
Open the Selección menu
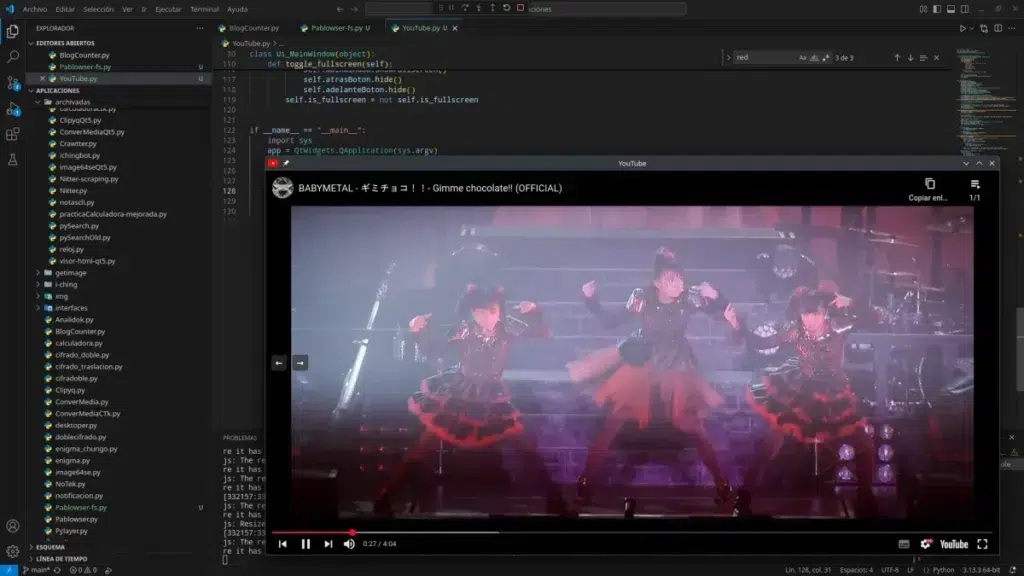pos(98,9)
